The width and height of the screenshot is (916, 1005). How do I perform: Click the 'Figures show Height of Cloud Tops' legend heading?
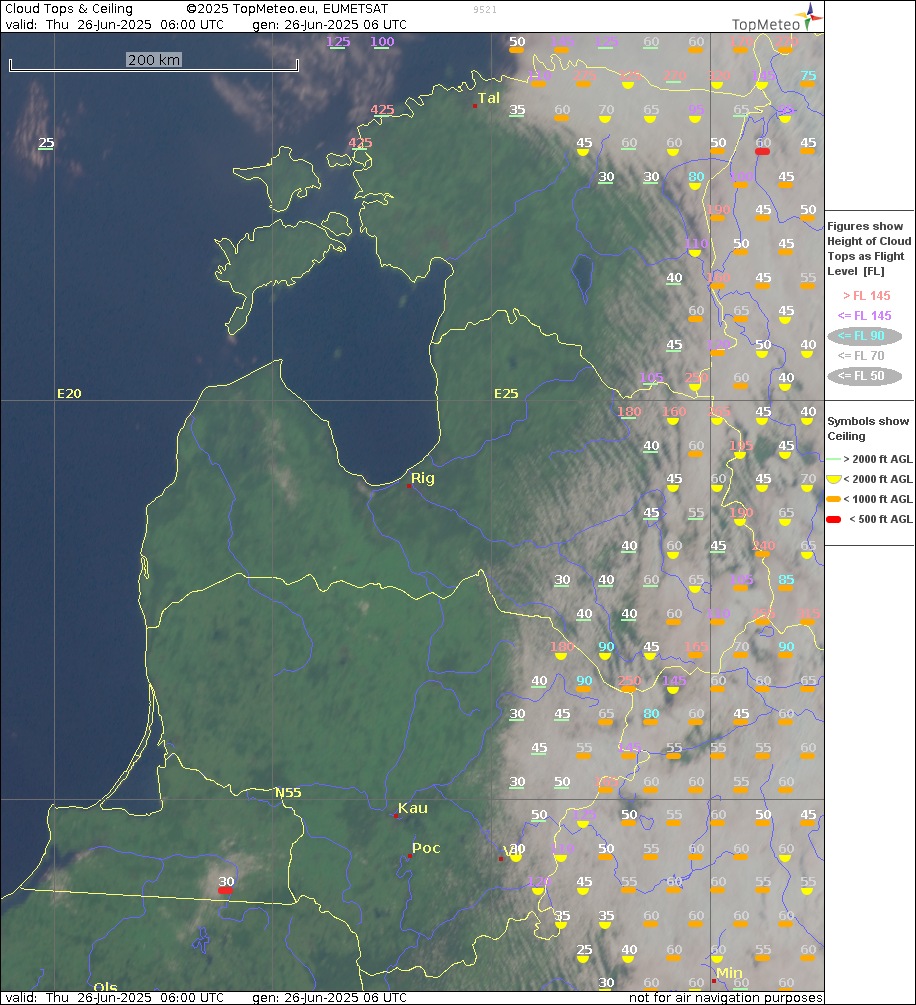coord(869,249)
